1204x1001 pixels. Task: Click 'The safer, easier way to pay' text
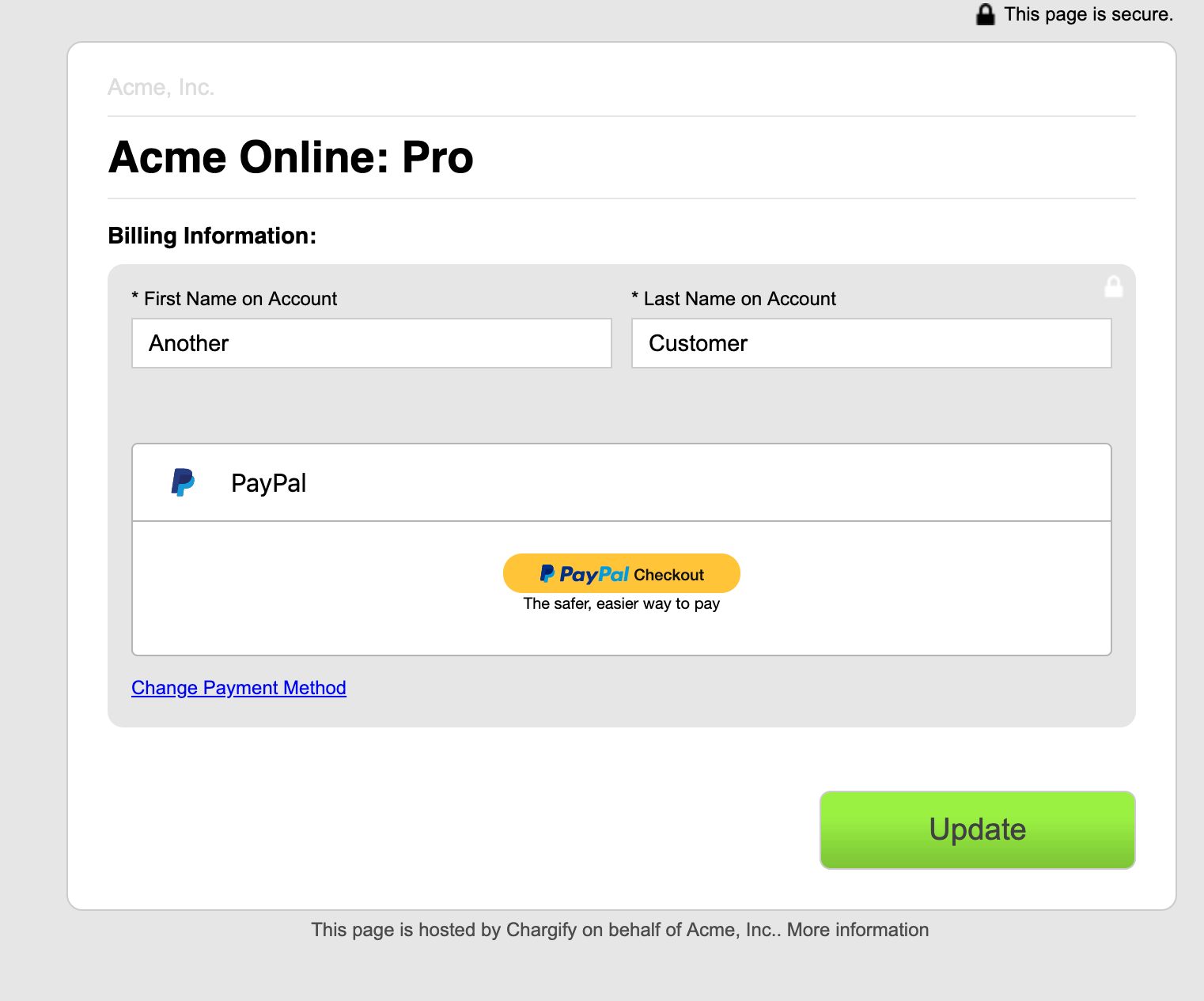[x=622, y=603]
